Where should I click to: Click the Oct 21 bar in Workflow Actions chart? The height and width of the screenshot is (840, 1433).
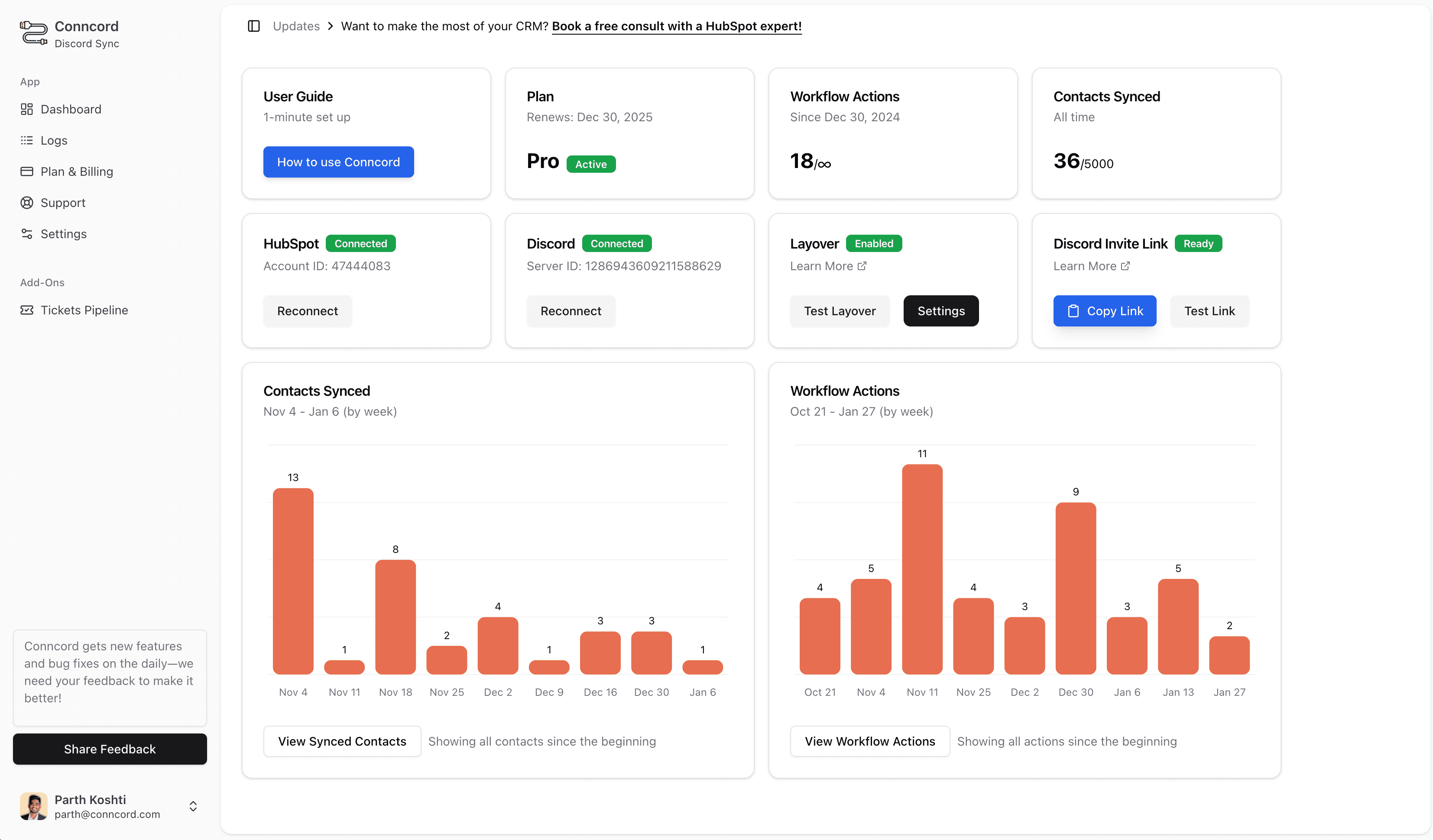[x=820, y=636]
